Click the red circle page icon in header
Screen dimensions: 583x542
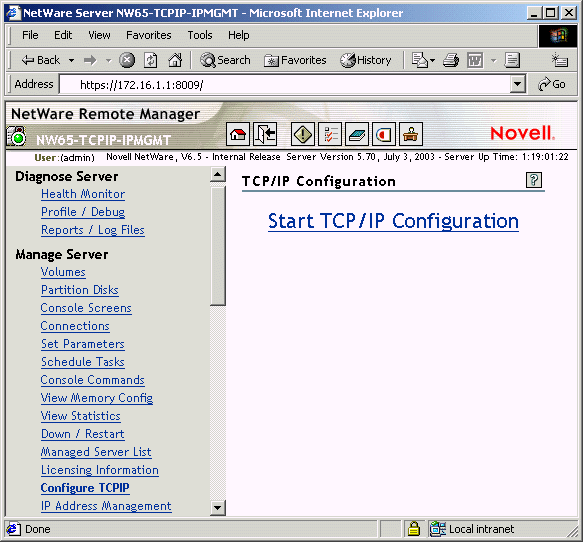pos(384,134)
